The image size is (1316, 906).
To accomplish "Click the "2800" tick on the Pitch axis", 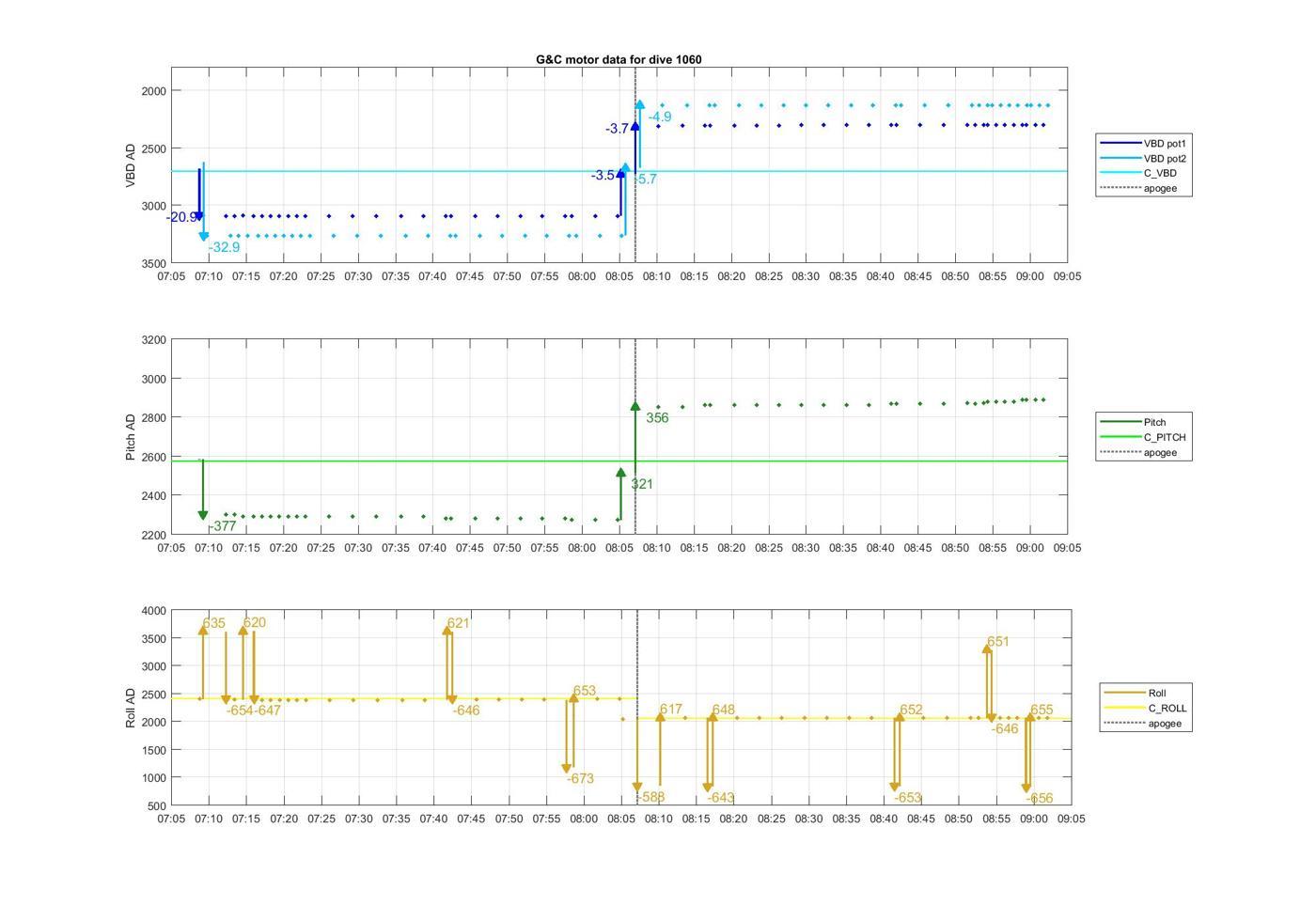I will pyautogui.click(x=153, y=418).
